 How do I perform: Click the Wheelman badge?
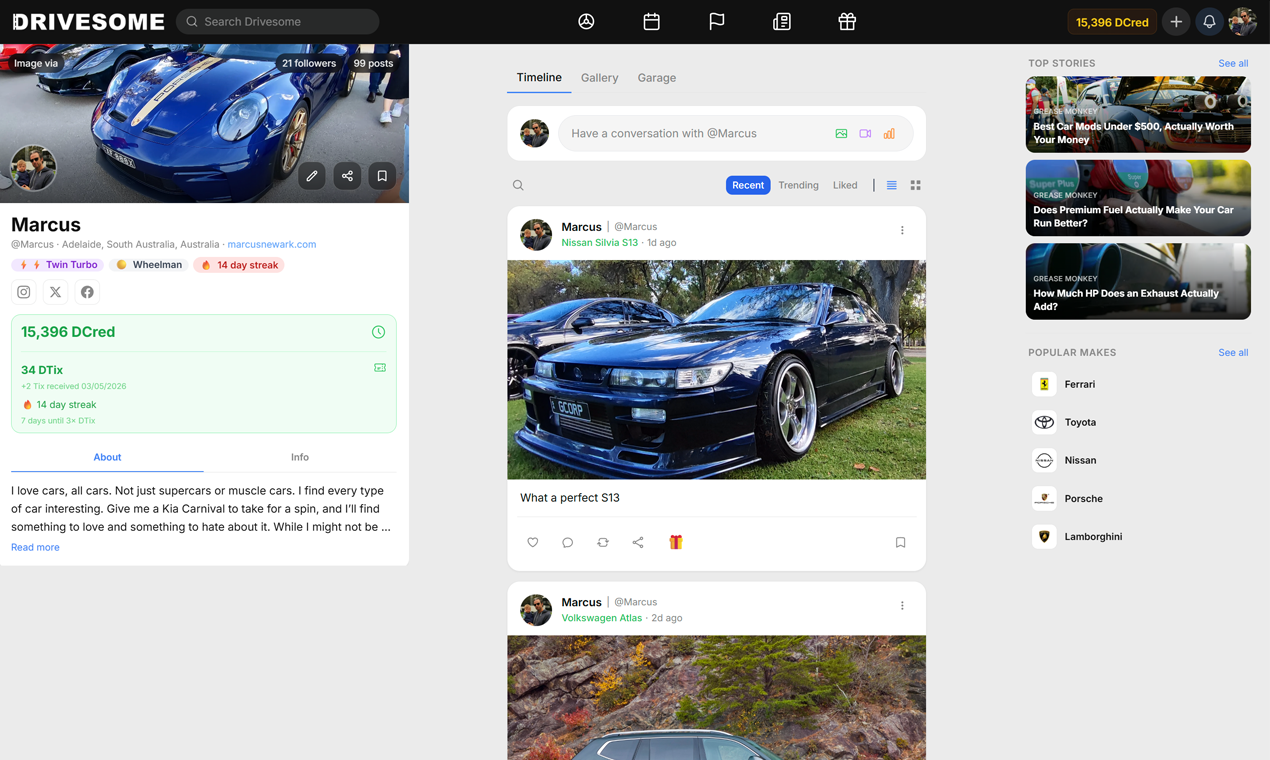pos(149,265)
